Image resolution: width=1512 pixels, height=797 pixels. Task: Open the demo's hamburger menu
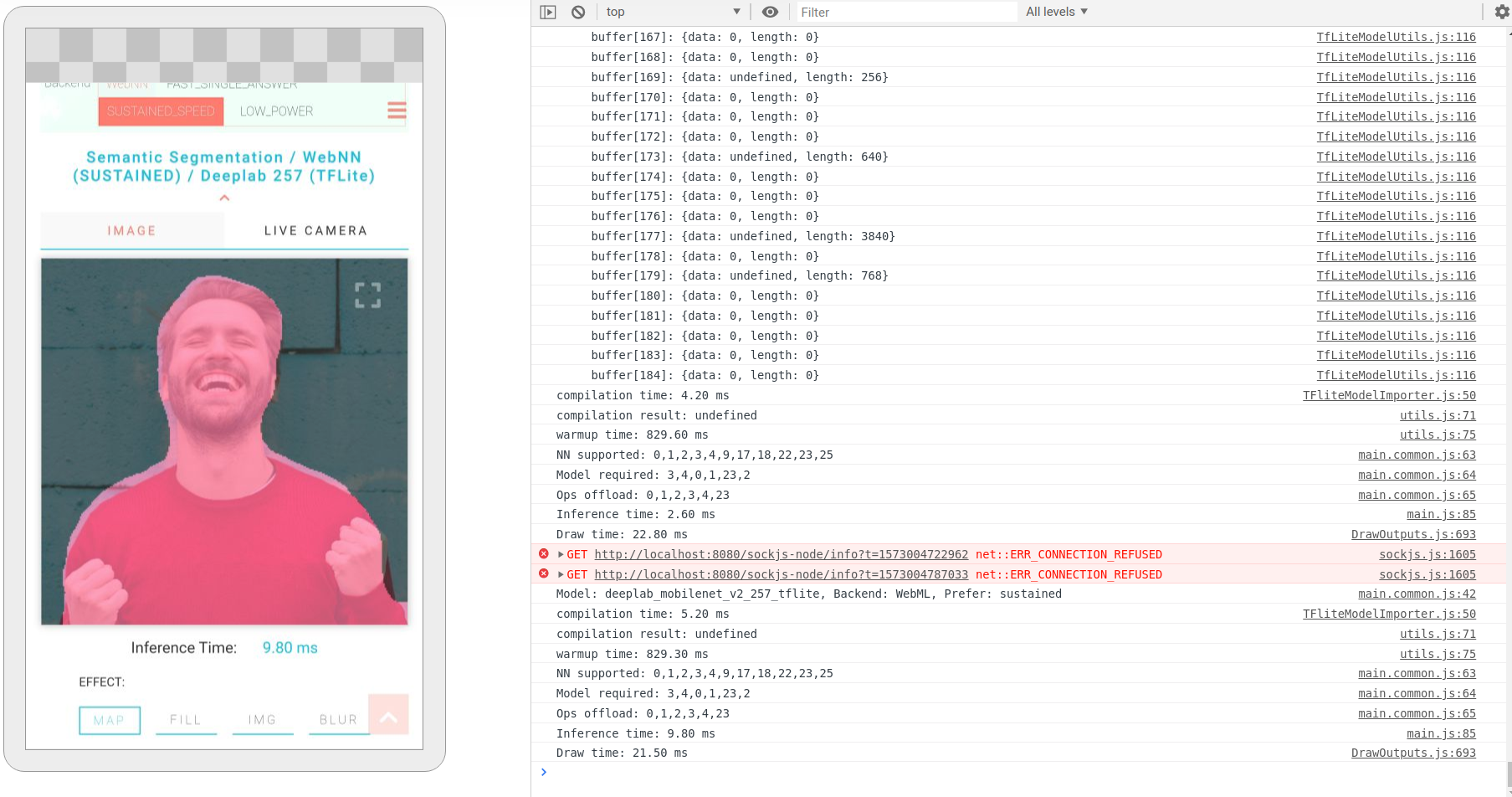tap(396, 110)
